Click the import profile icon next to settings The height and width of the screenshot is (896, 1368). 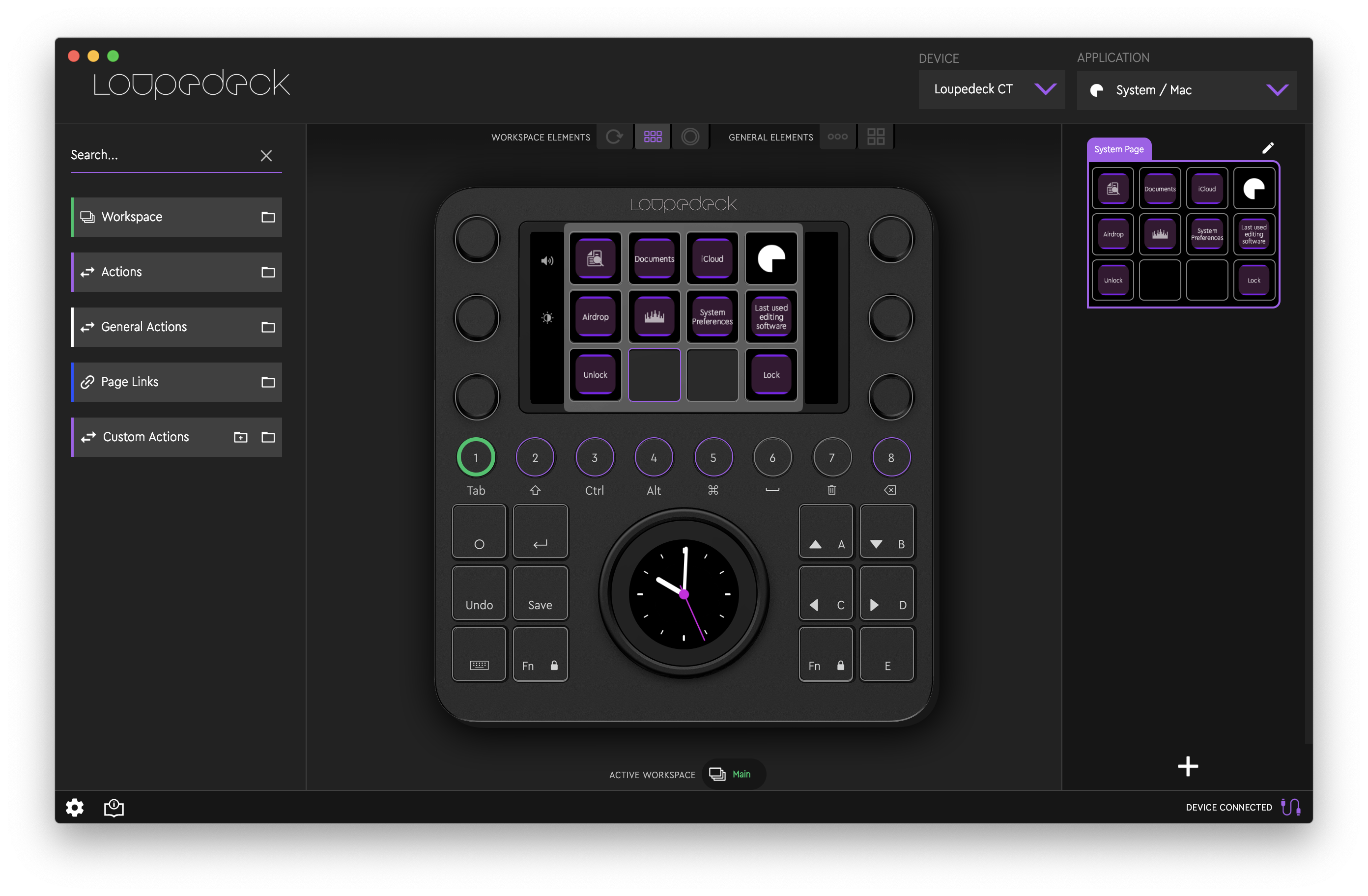coord(114,808)
